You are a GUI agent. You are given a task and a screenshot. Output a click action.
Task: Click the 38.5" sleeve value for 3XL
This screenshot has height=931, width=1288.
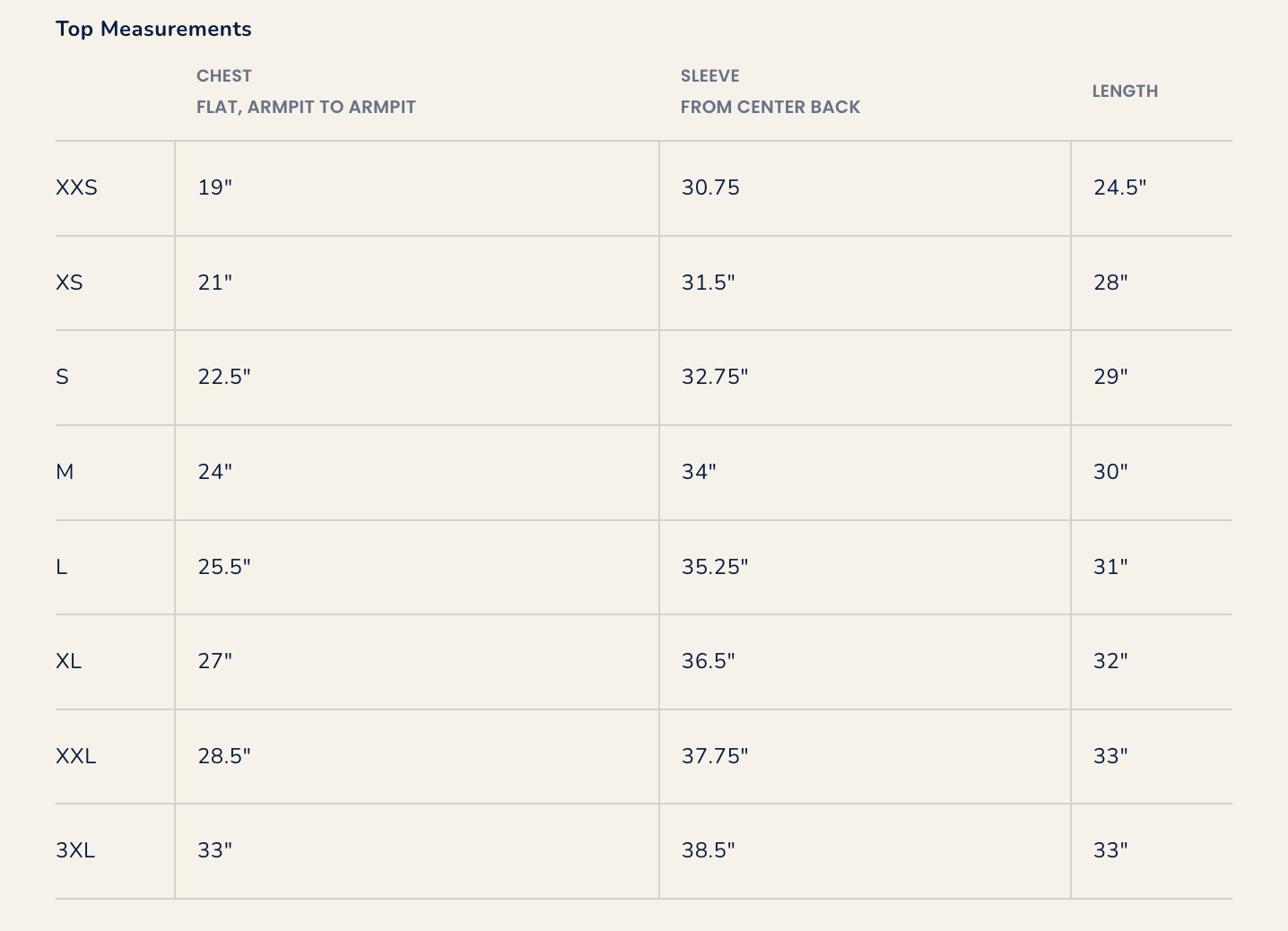708,850
